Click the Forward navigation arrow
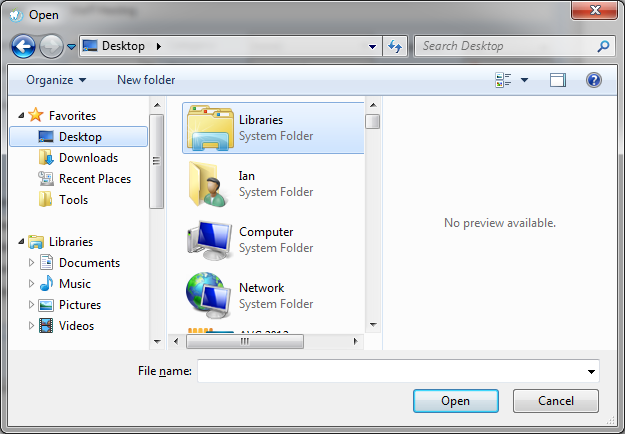 51,46
